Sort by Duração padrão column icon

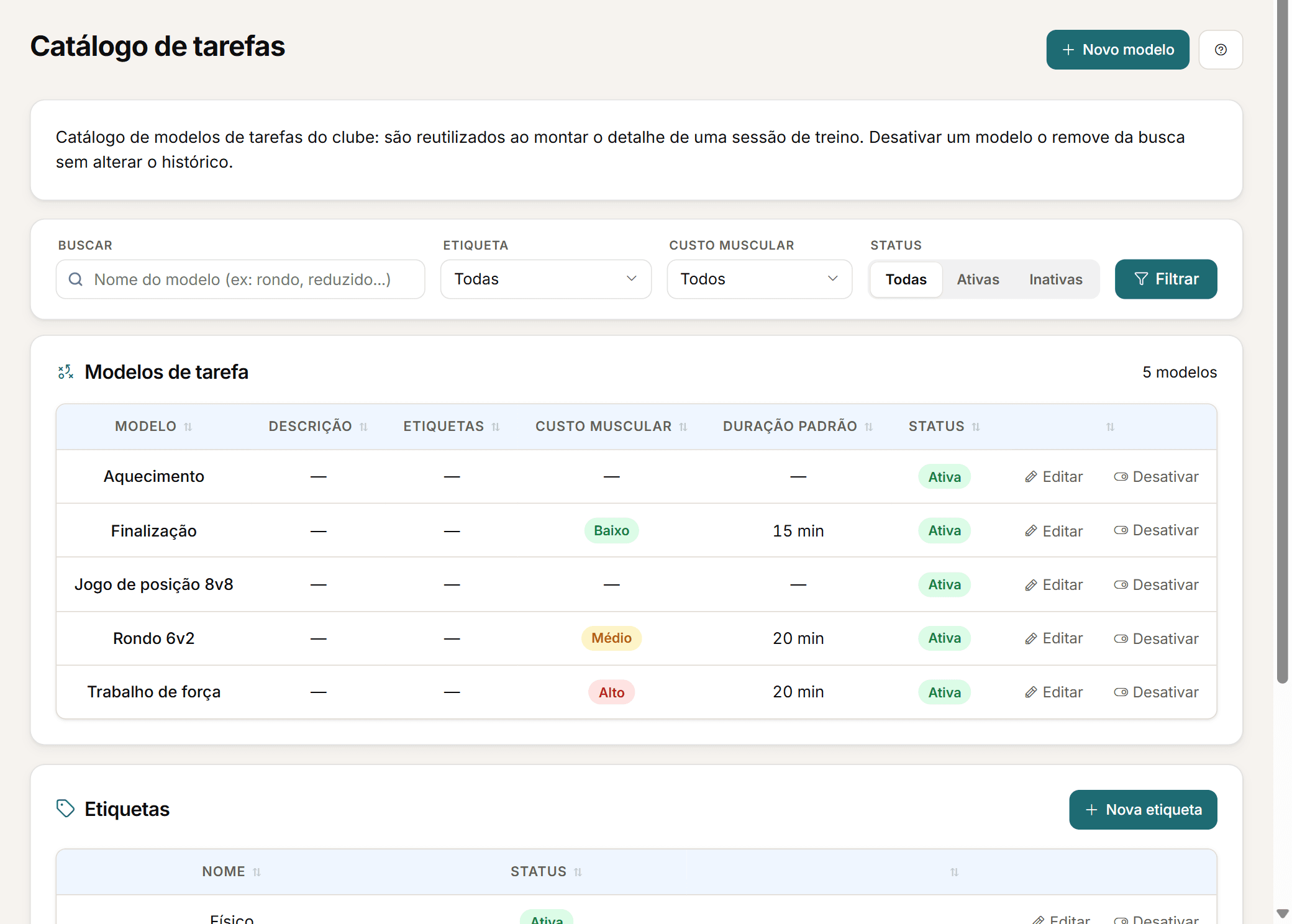pos(869,427)
